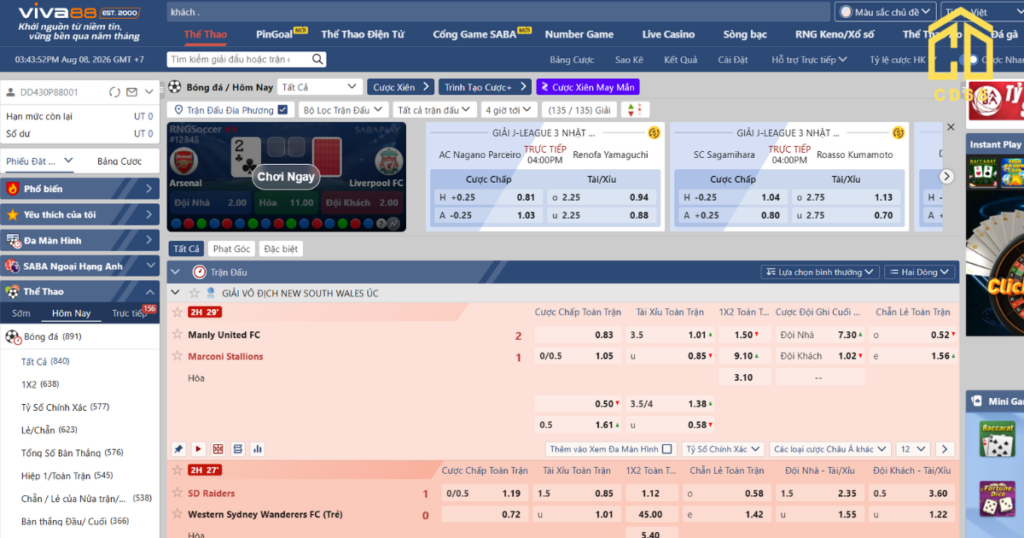Play live stream for Manly United match
Image resolution: width=1024 pixels, height=538 pixels.
(198, 449)
